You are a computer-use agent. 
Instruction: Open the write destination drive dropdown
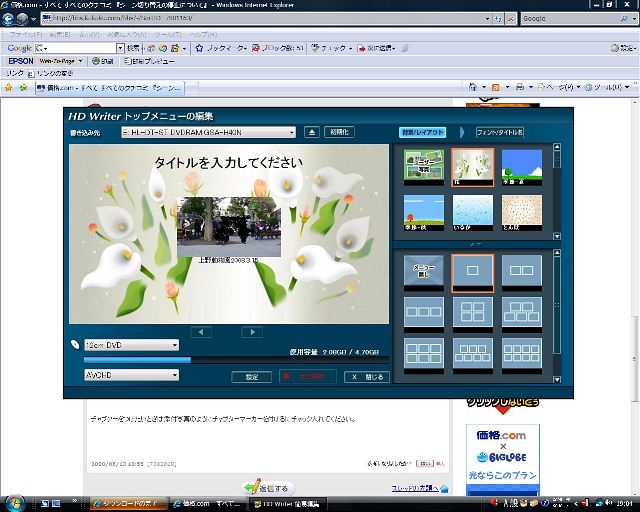208,132
